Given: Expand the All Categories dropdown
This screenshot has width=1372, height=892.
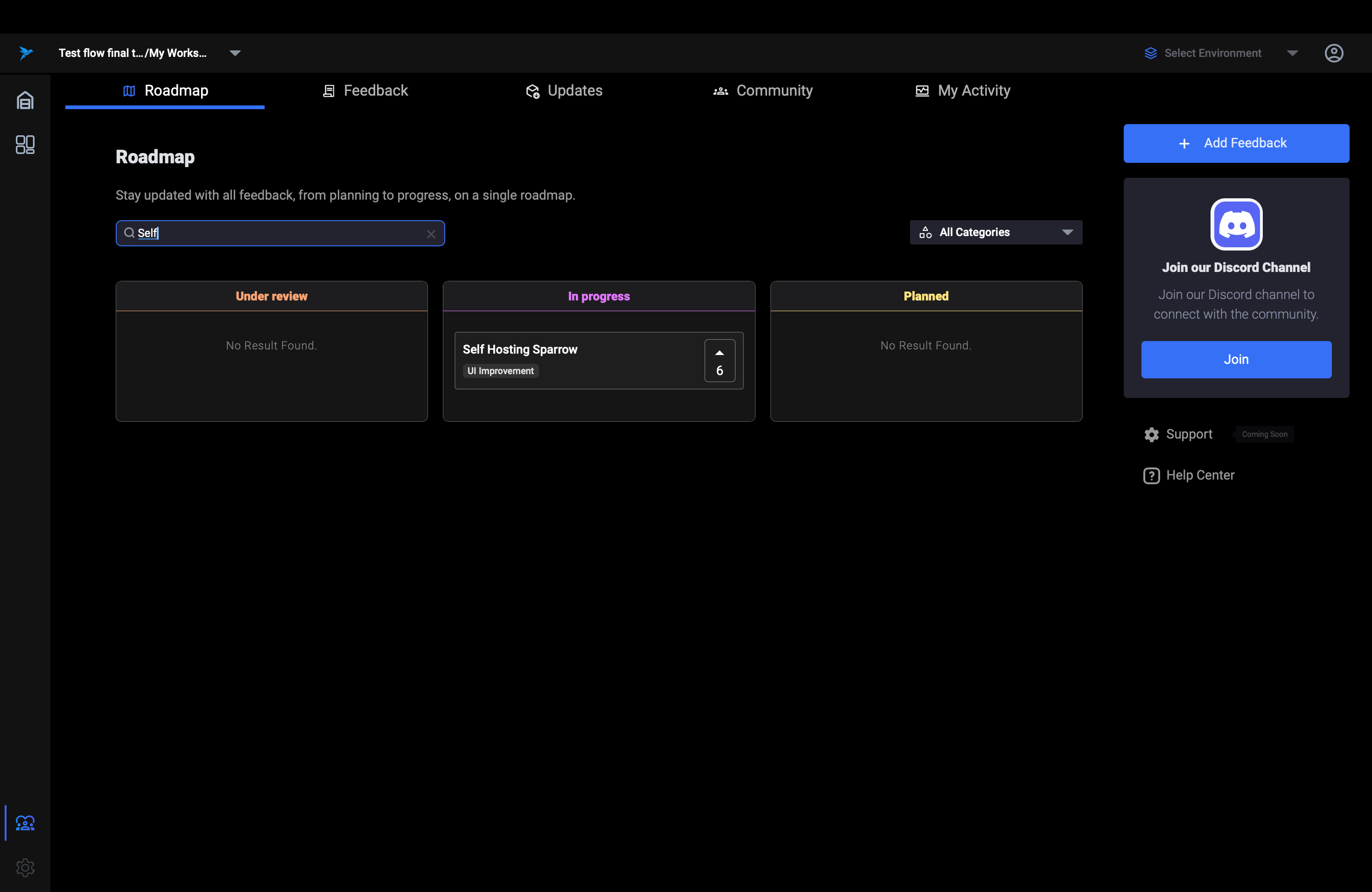Looking at the screenshot, I should [x=995, y=232].
